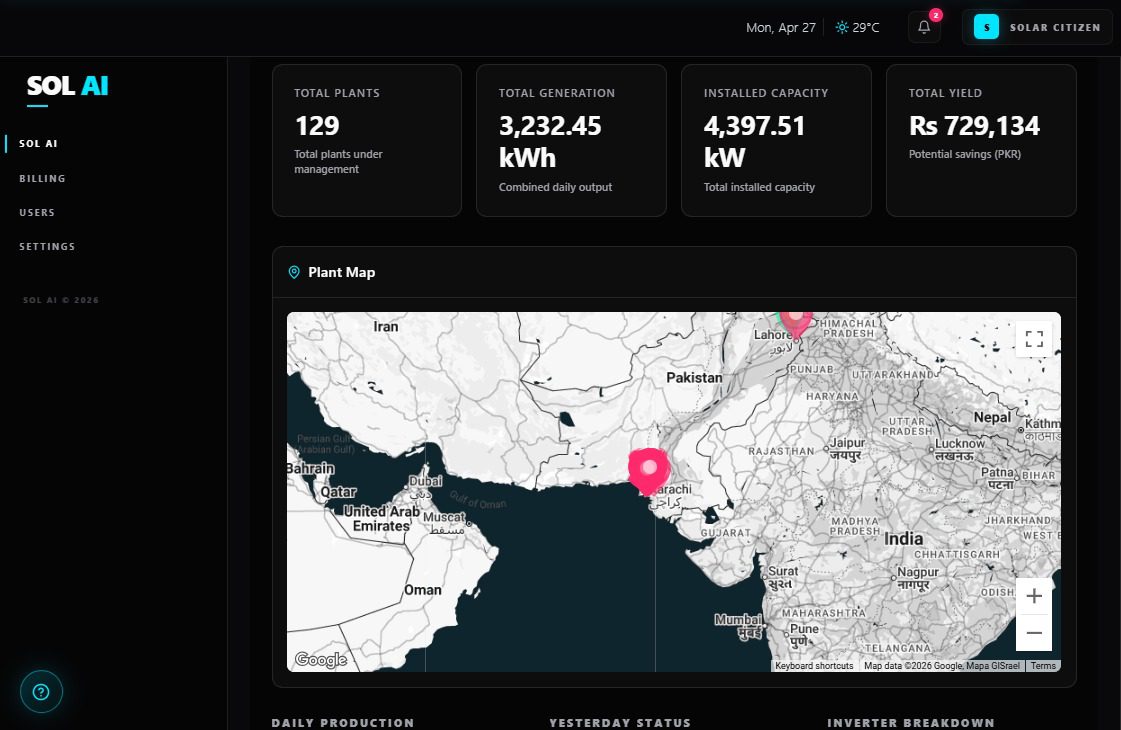Click SOL AI © 2026 footer text
The height and width of the screenshot is (730, 1121).
click(61, 300)
